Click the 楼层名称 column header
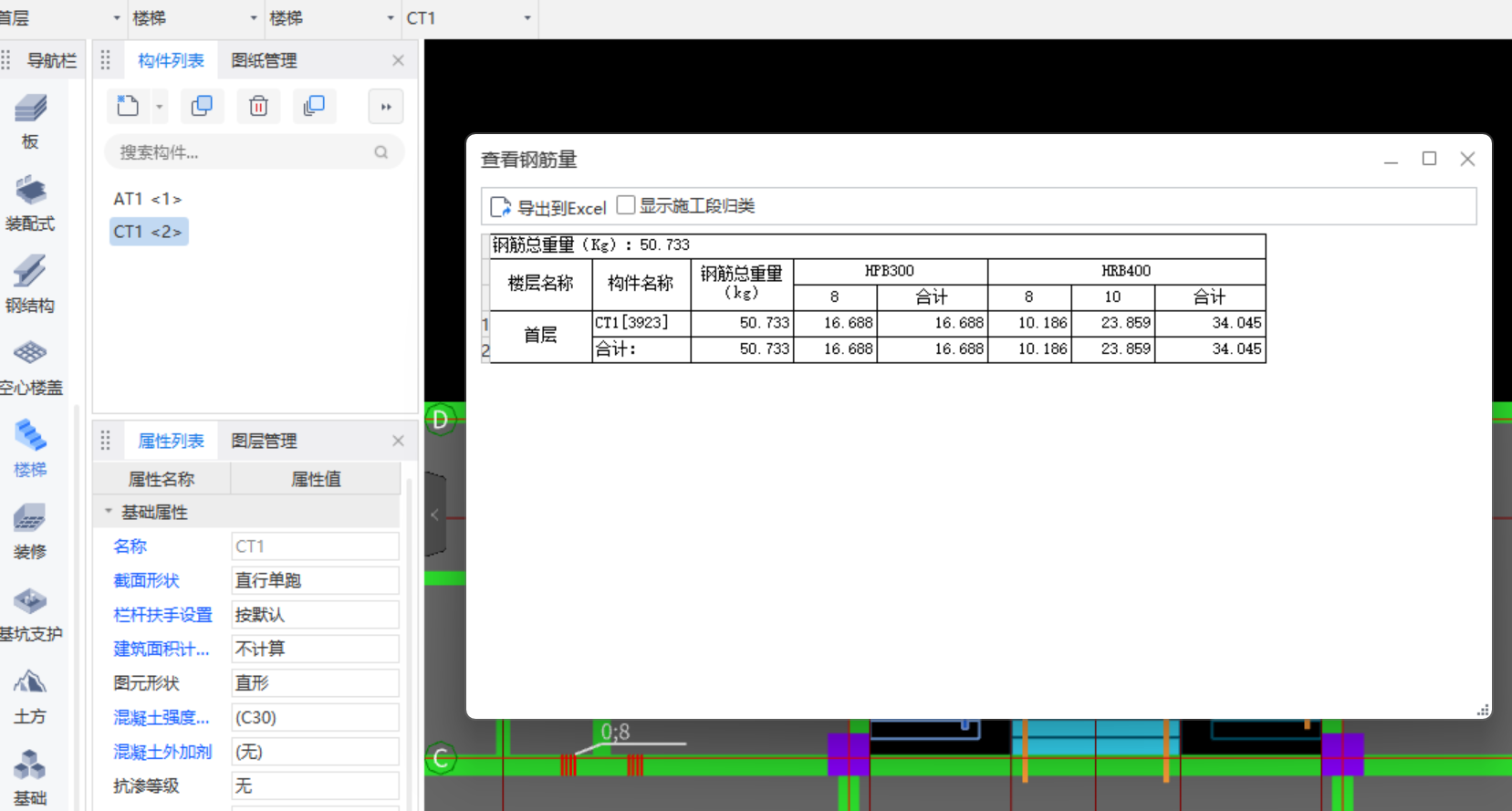 (541, 284)
